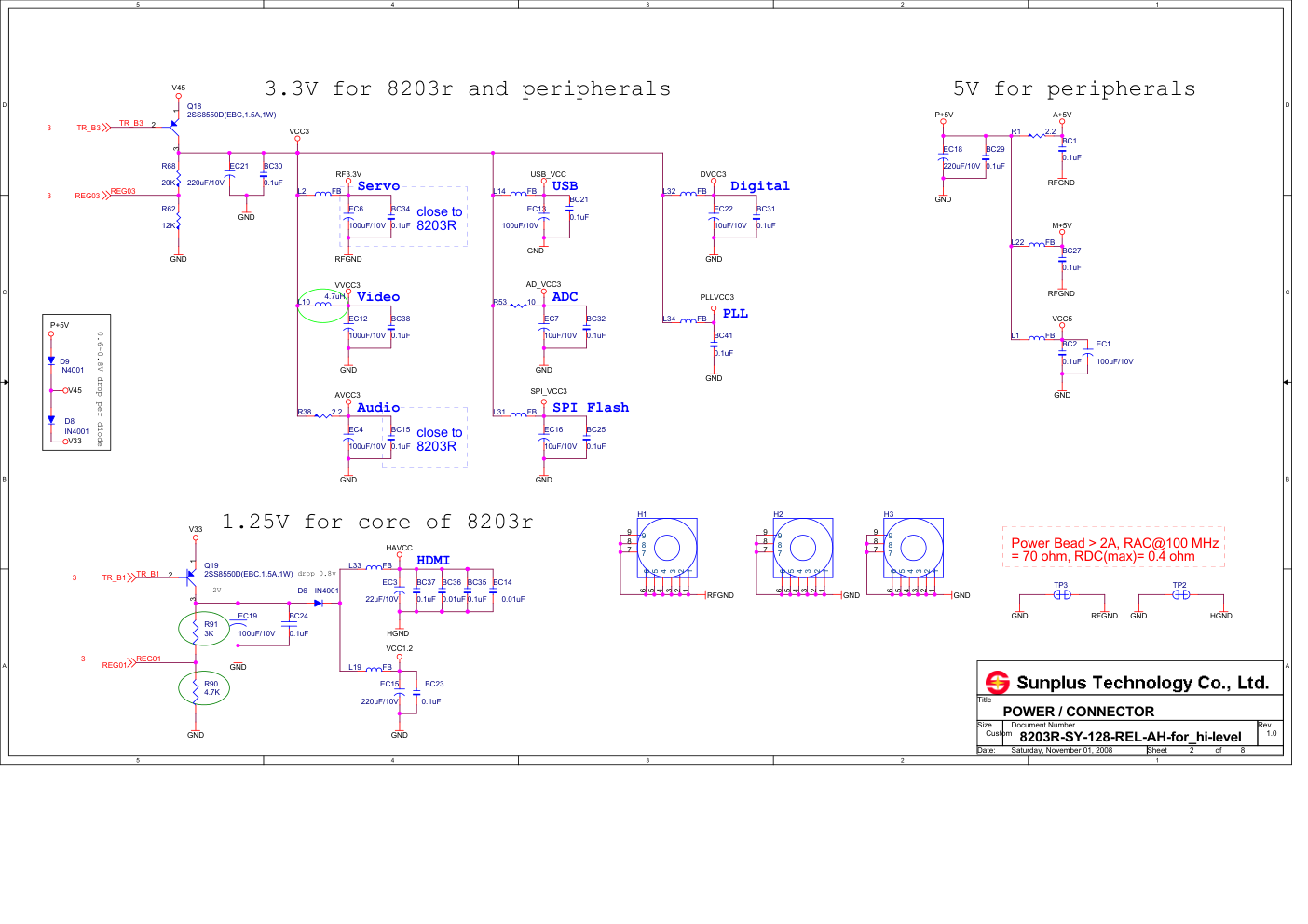Click the "HAVCC" net label

tap(399, 549)
